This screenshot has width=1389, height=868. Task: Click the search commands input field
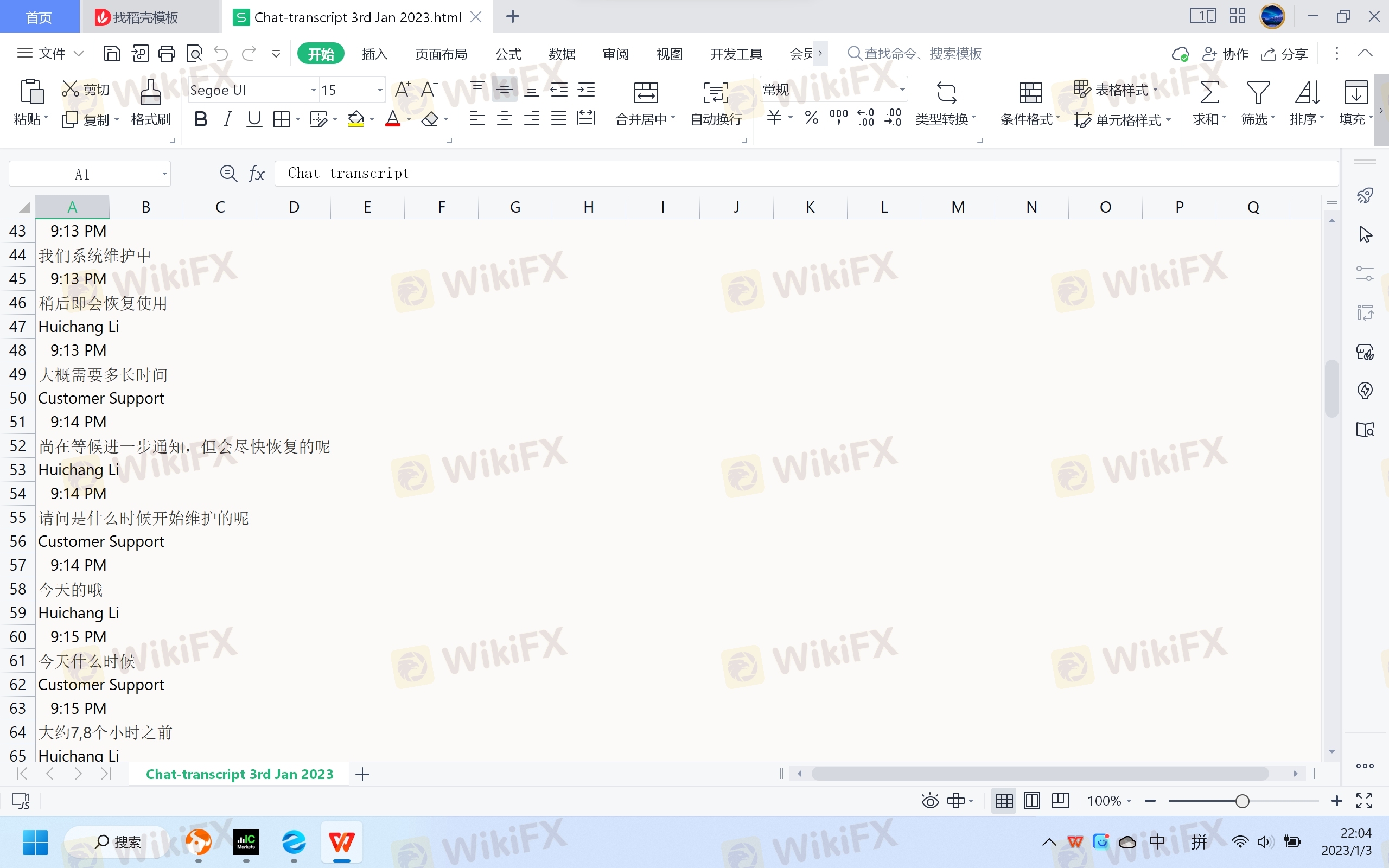click(x=915, y=53)
